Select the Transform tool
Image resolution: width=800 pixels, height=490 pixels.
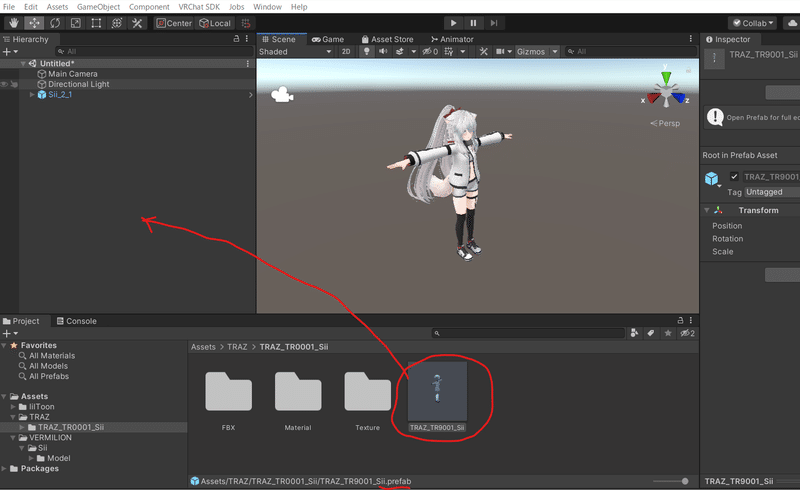pyautogui.click(x=117, y=23)
